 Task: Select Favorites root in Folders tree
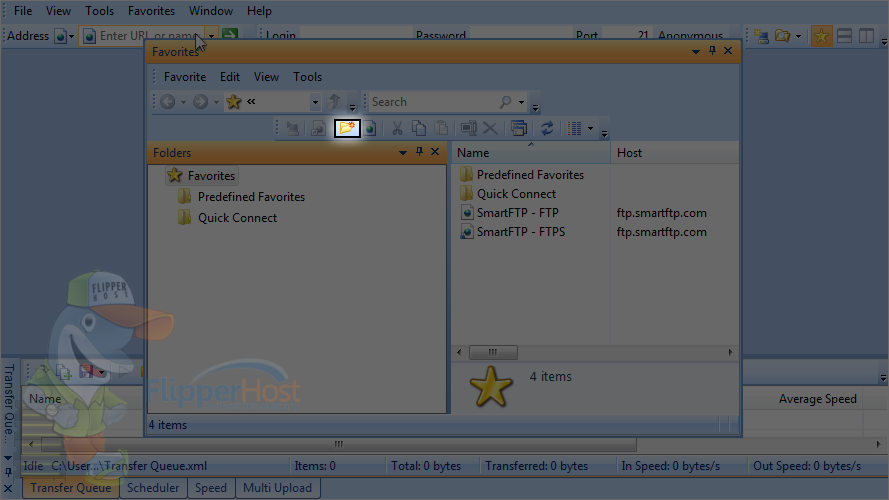[x=202, y=176]
